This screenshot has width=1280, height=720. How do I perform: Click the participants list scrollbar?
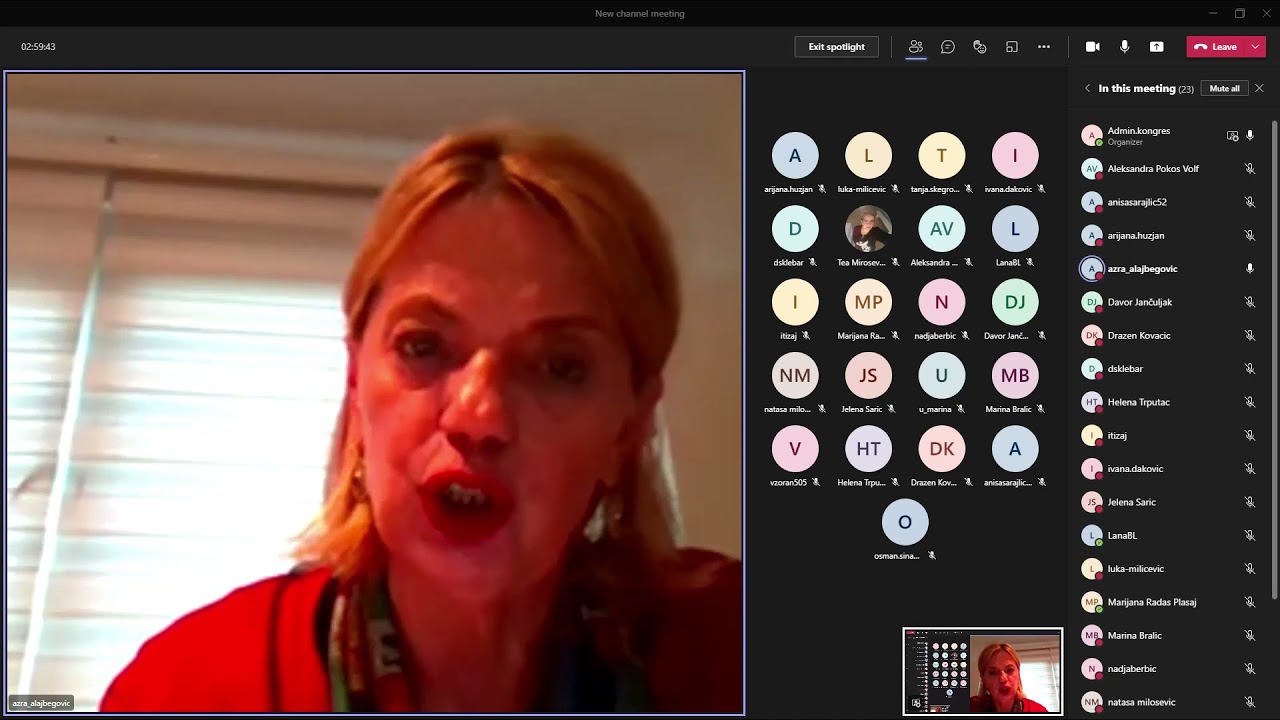point(1274,360)
